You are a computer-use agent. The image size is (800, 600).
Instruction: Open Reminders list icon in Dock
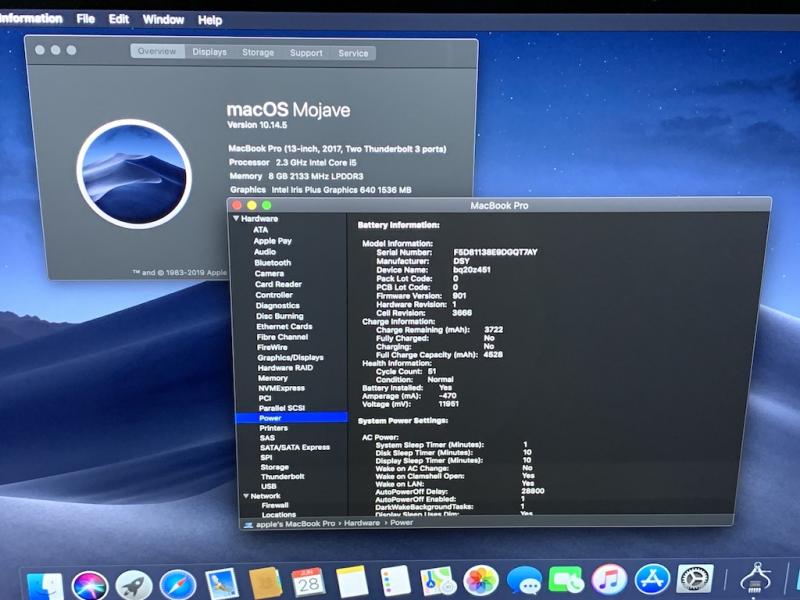click(395, 581)
